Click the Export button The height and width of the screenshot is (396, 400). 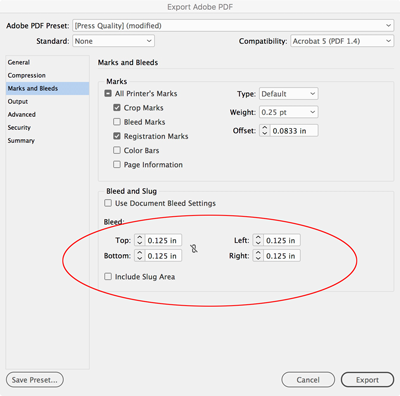[367, 380]
